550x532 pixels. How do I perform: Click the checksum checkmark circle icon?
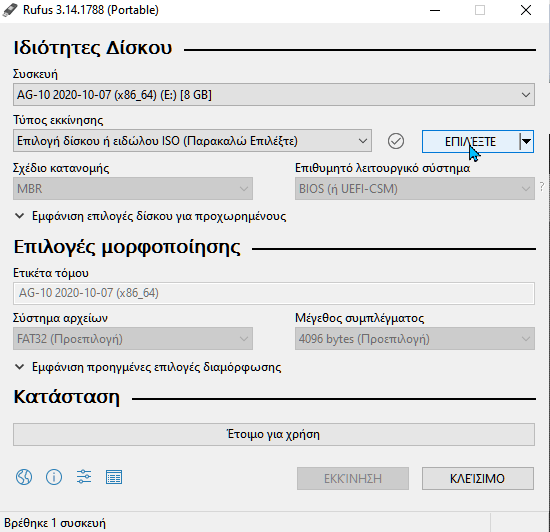pyautogui.click(x=396, y=141)
